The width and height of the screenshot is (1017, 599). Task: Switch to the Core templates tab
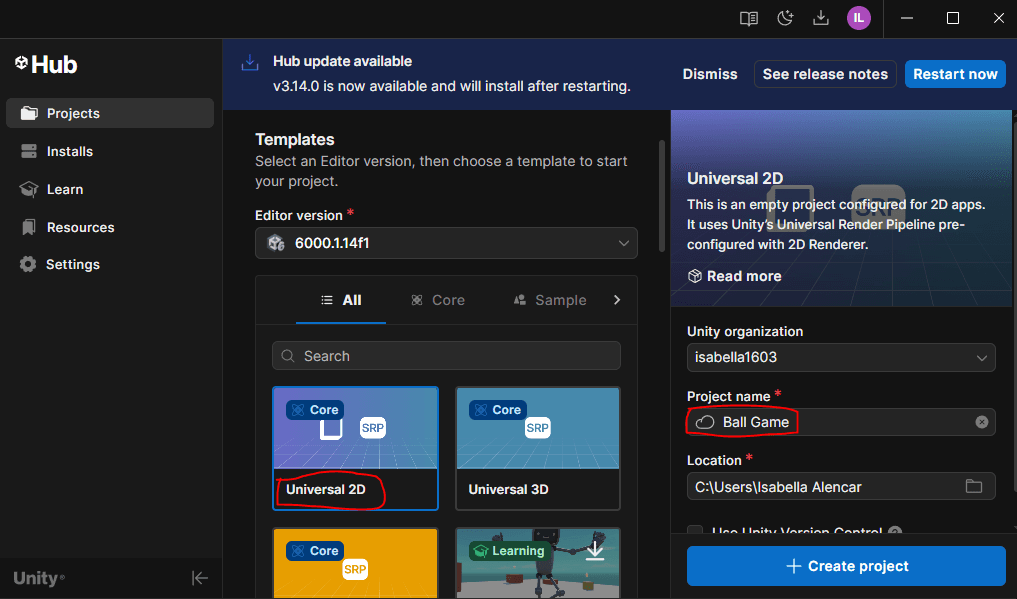pyautogui.click(x=438, y=300)
